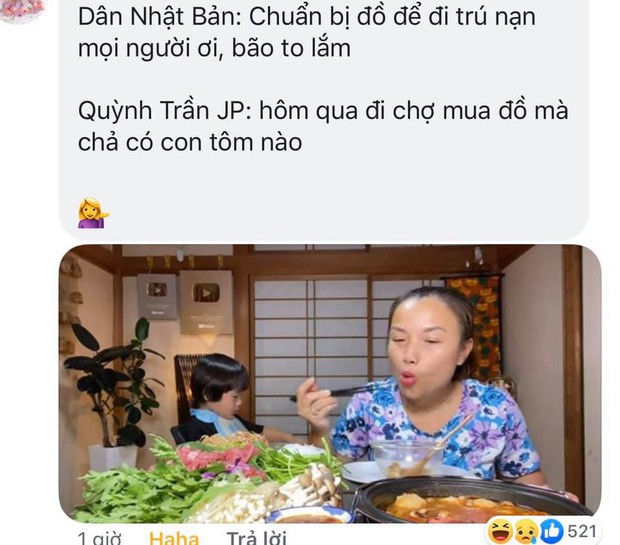Open the attached hot pot photo

coord(330,384)
